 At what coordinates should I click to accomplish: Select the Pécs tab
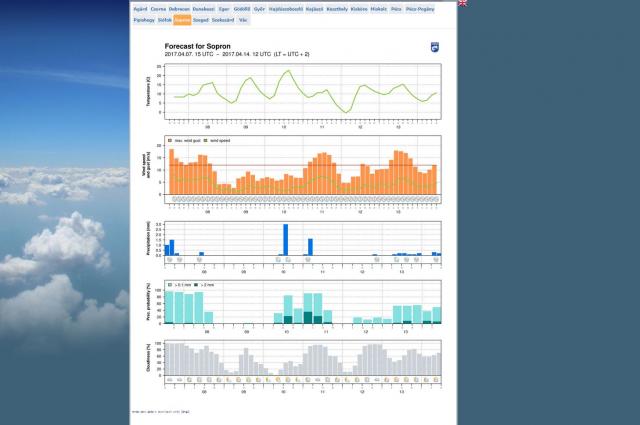coord(396,9)
